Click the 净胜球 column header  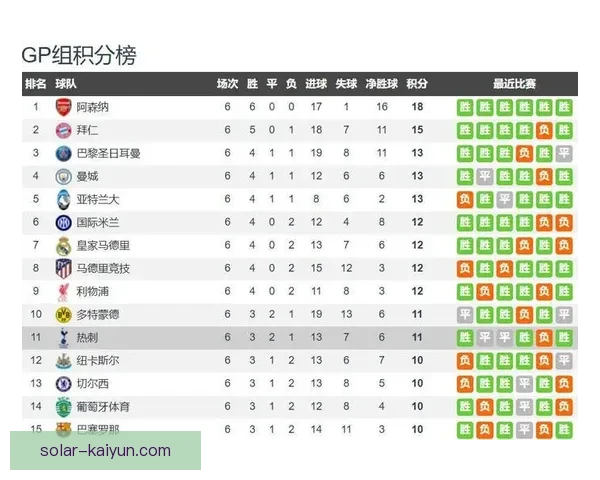[381, 84]
